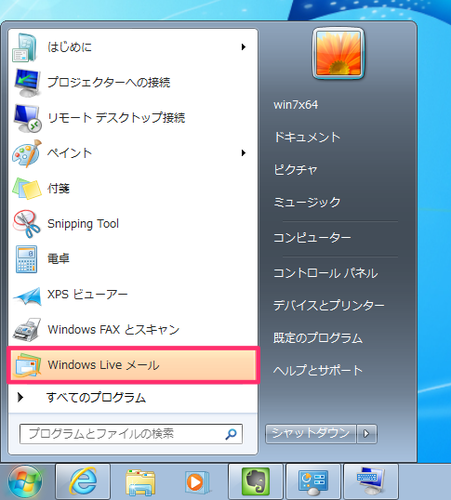This screenshot has width=451, height=500.
Task: Select the 電卓 entry
Action: click(133, 259)
